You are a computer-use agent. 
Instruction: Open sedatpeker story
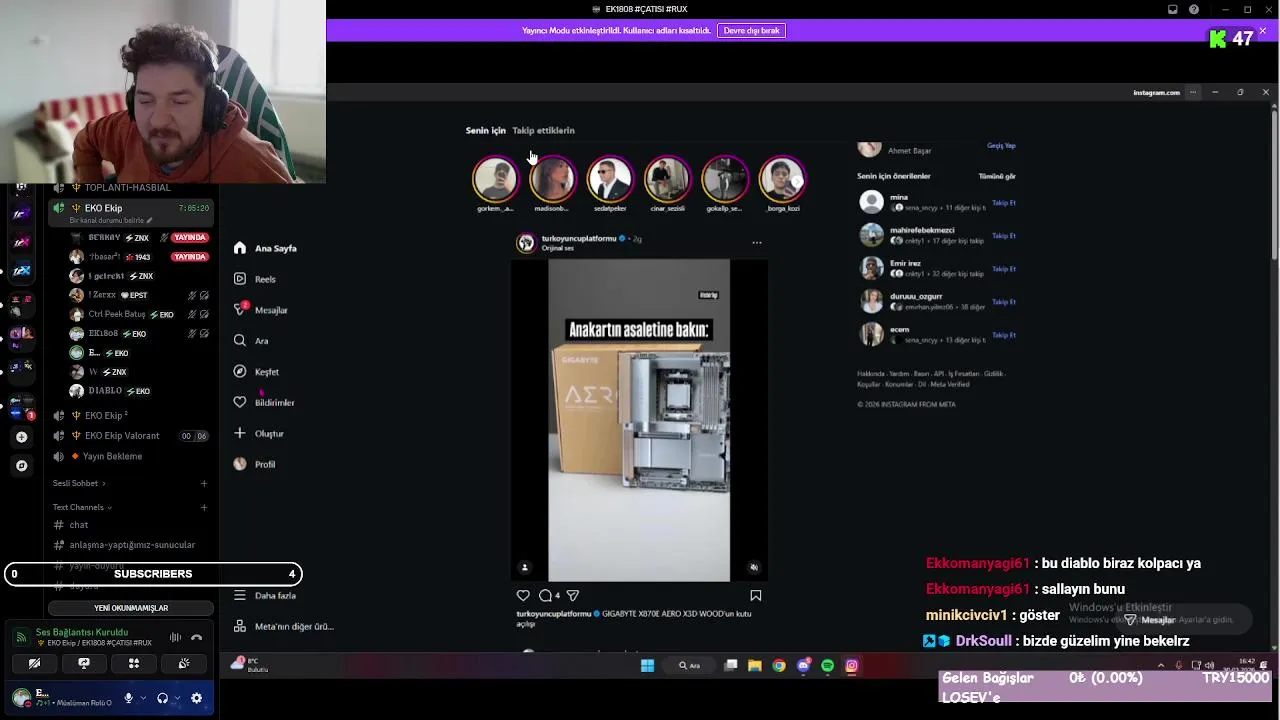pyautogui.click(x=610, y=180)
